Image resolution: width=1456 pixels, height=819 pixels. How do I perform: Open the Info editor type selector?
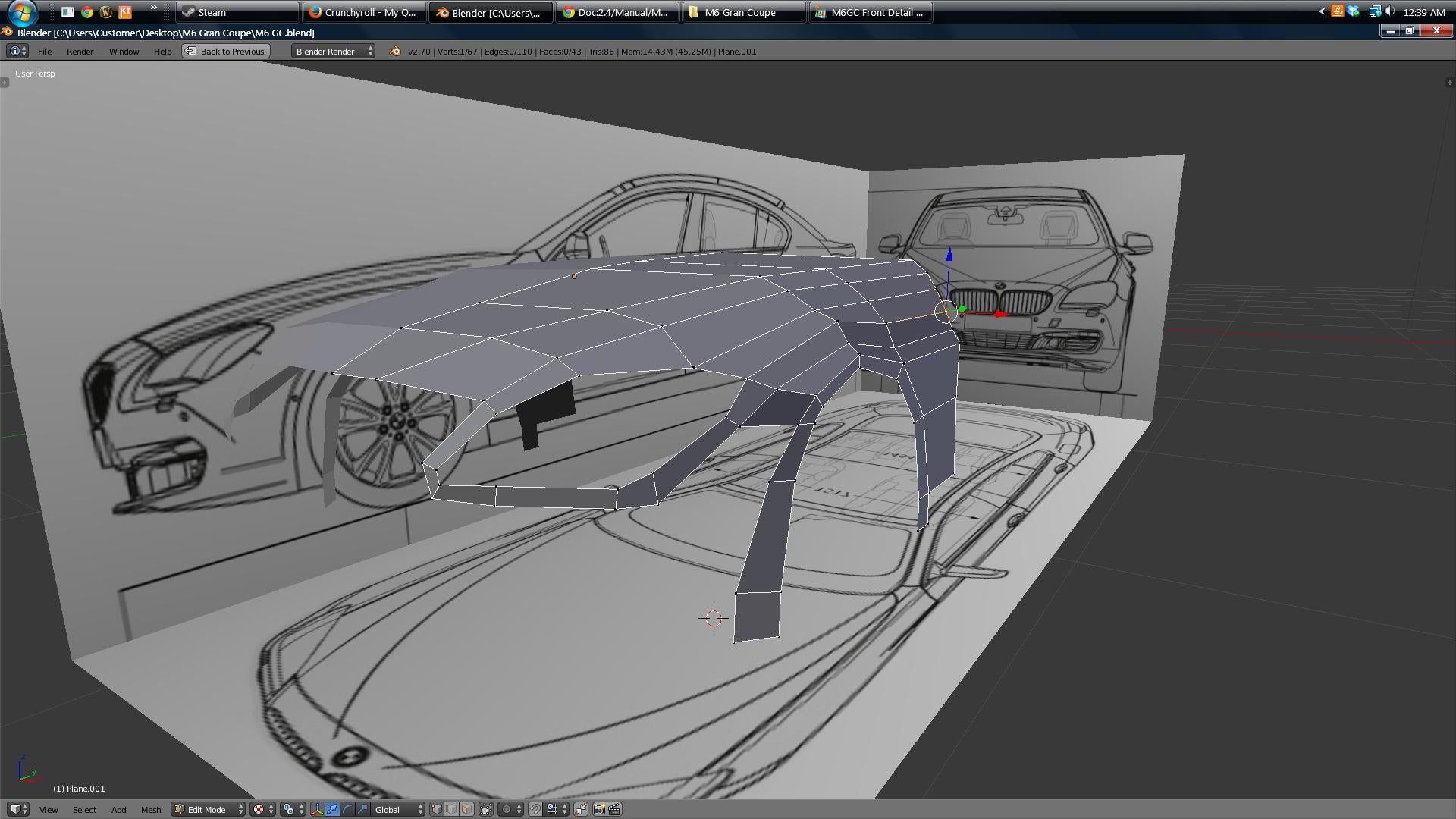(x=17, y=51)
